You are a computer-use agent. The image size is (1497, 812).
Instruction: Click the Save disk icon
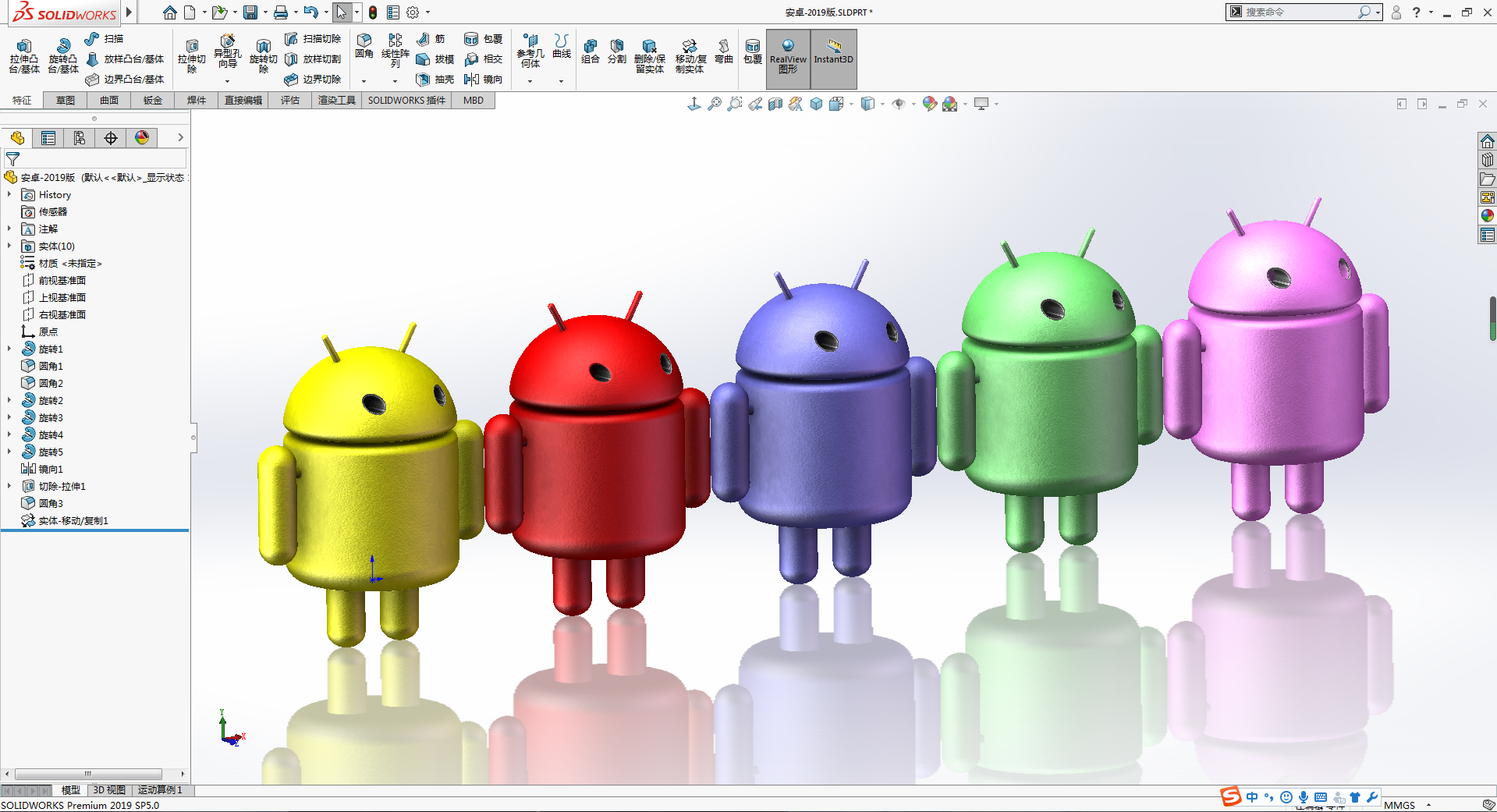(250, 12)
